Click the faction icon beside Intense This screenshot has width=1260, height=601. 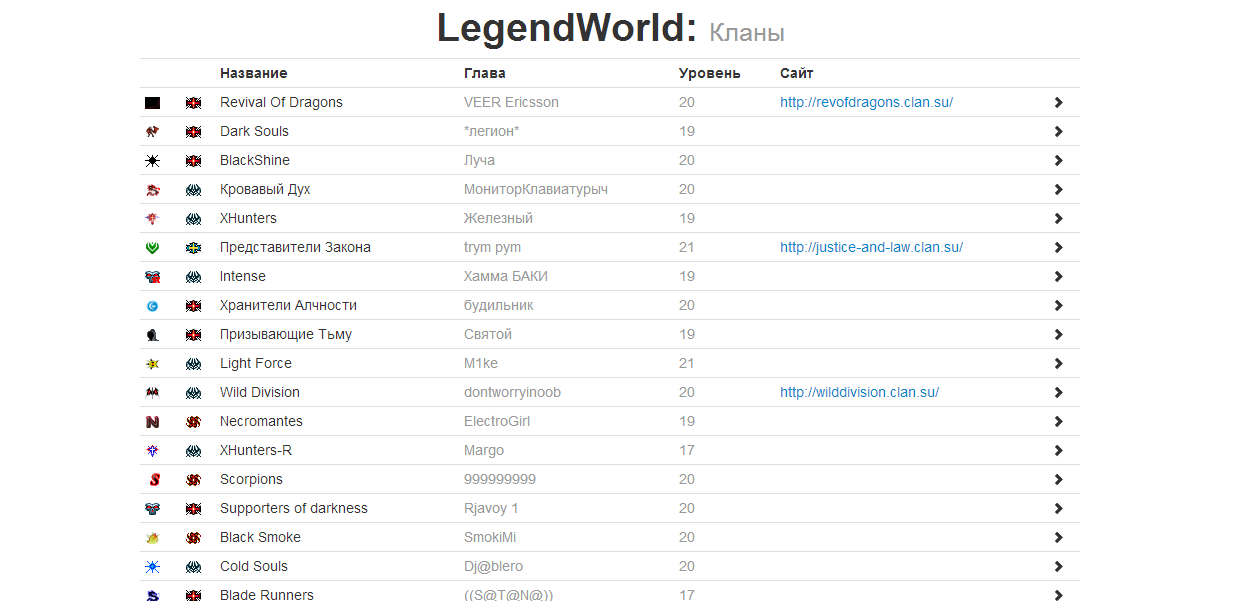[x=193, y=277]
